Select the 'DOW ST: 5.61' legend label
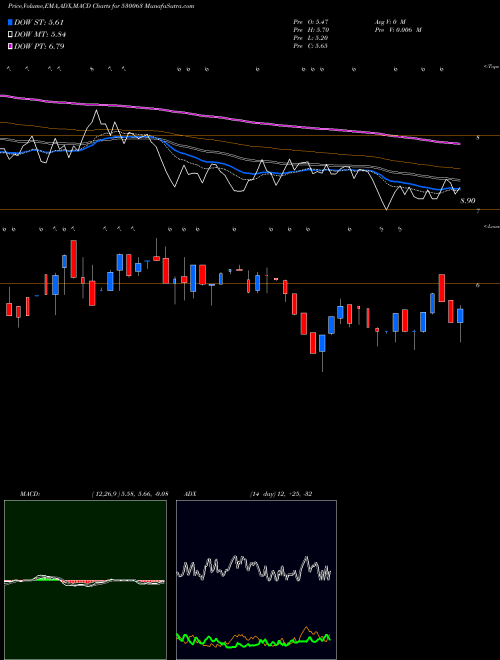Image resolution: width=500 pixels, height=660 pixels. coord(39,22)
